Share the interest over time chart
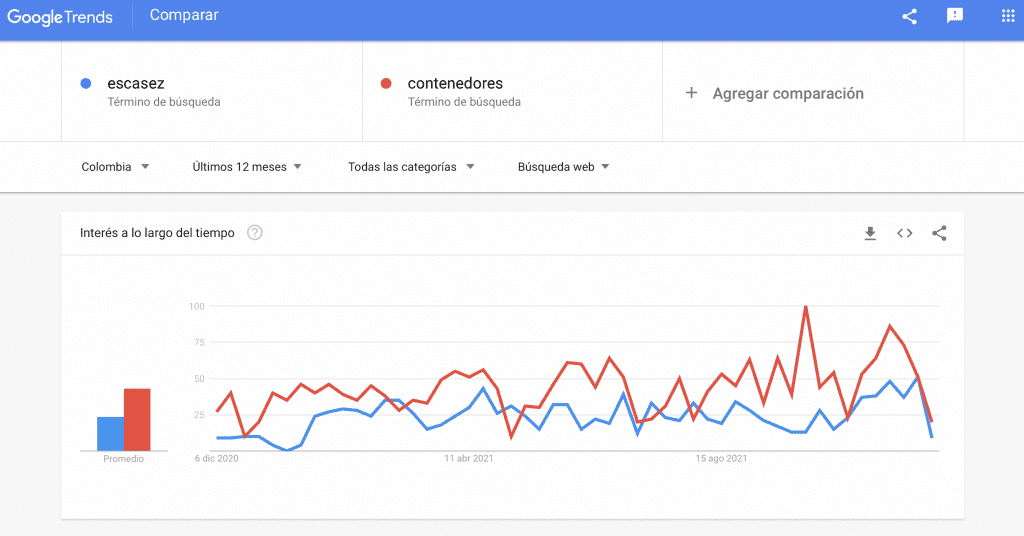Viewport: 1024px width, 536px height. click(x=939, y=233)
